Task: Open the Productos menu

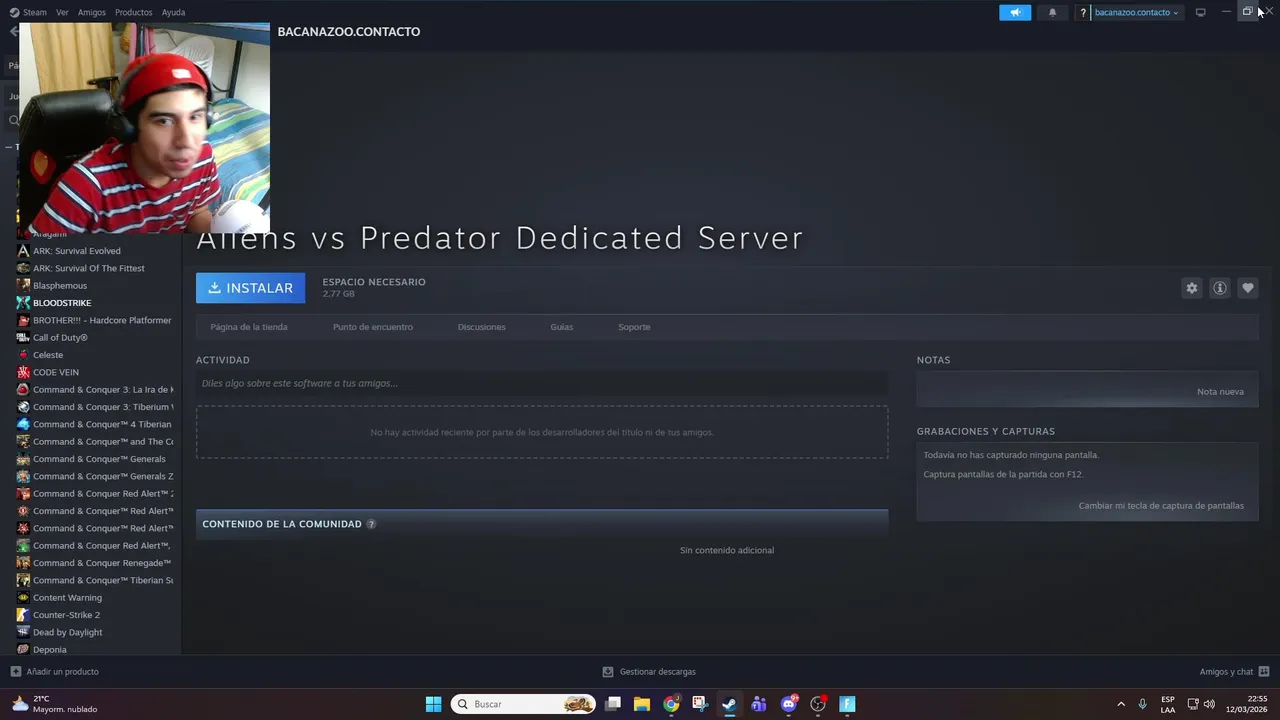Action: tap(133, 12)
